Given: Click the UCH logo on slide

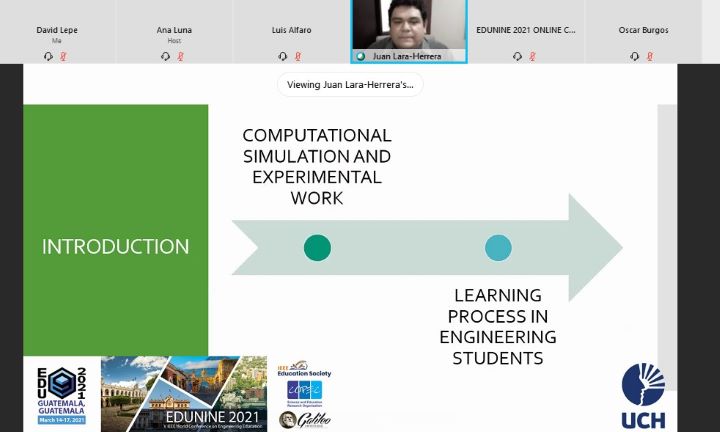Looking at the screenshot, I should pos(642,396).
